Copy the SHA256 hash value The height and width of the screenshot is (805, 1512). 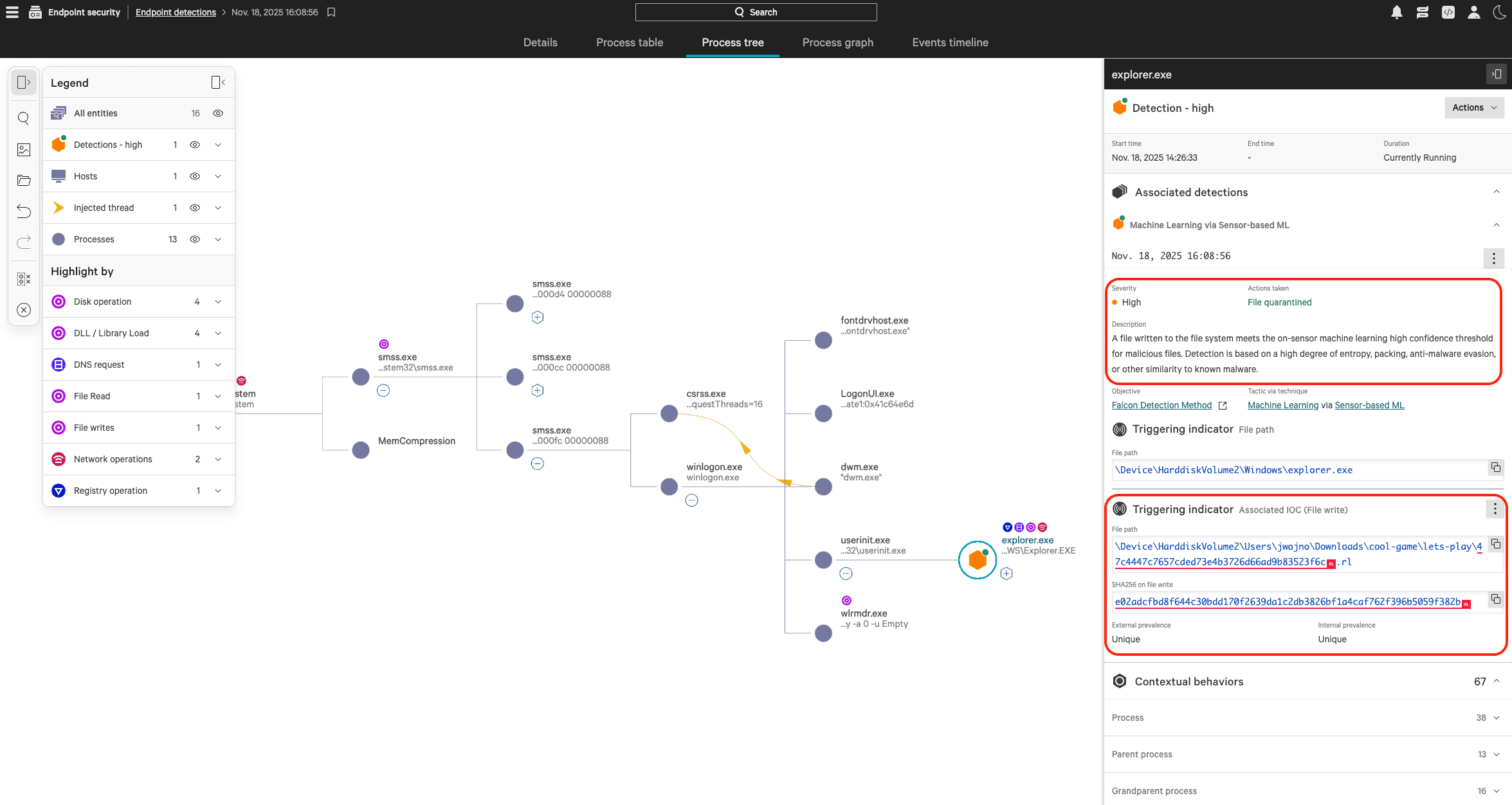pyautogui.click(x=1495, y=599)
